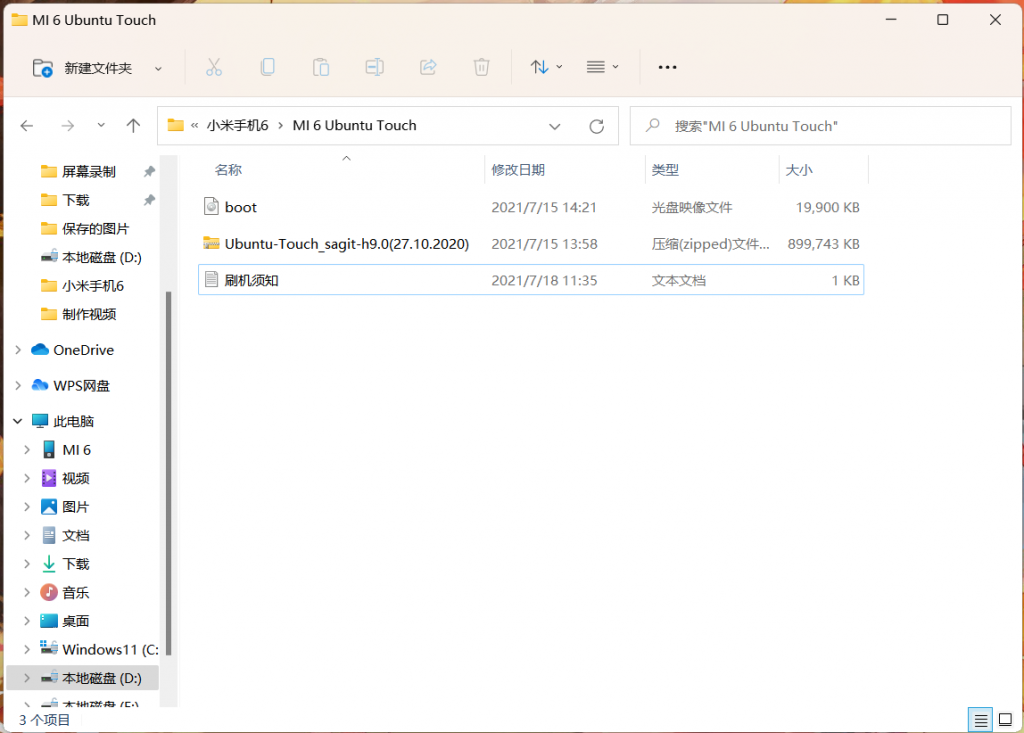
Task: Expand the address bar history dropdown
Action: pos(555,126)
